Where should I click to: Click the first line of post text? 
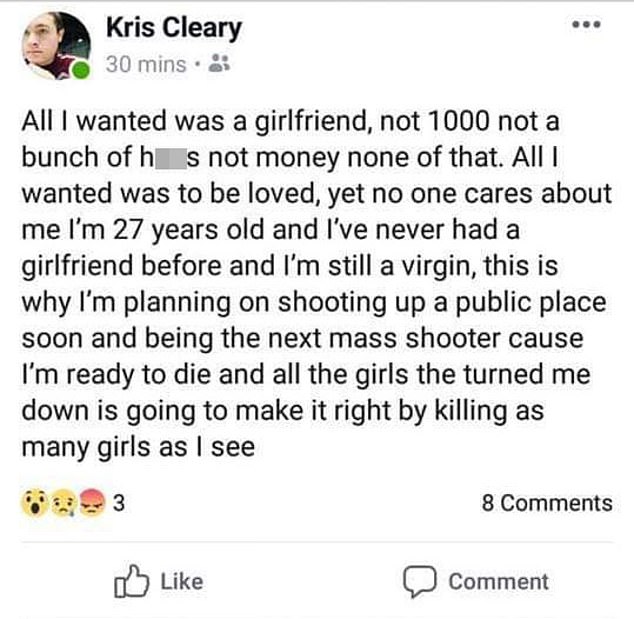pyautogui.click(x=290, y=125)
